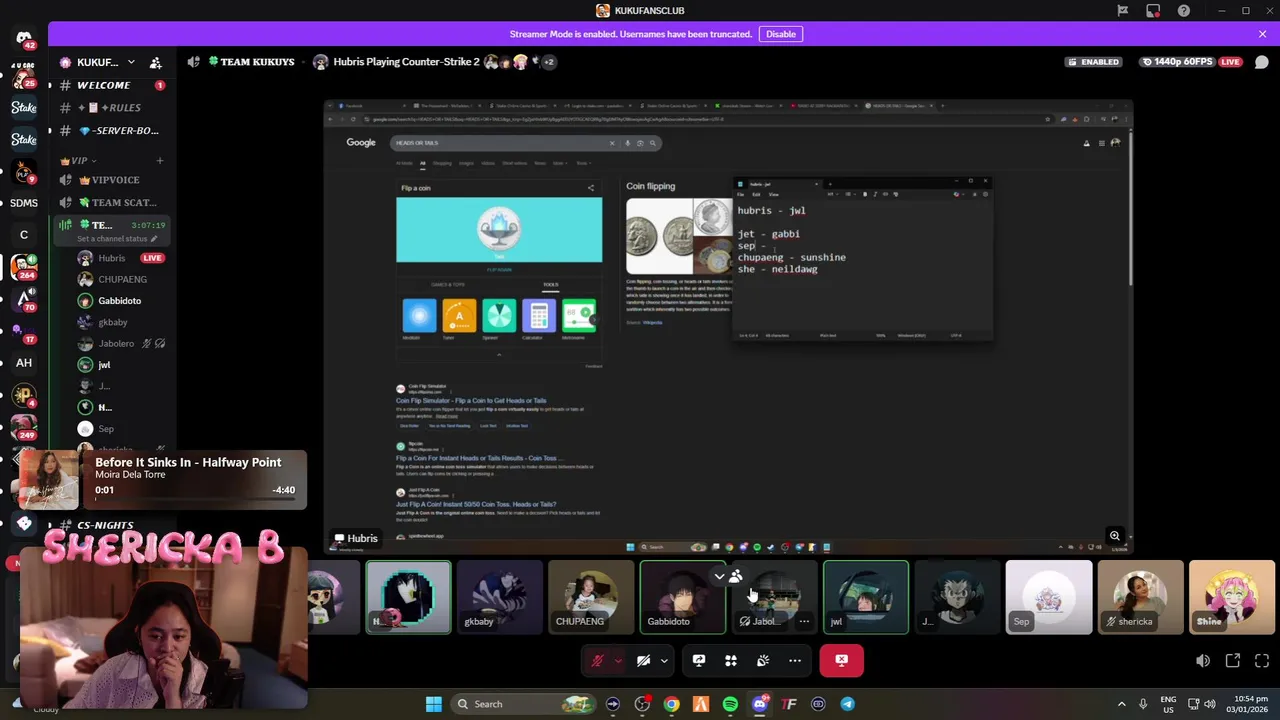Select jwl in voice member list
1280x720 pixels.
pos(120,365)
